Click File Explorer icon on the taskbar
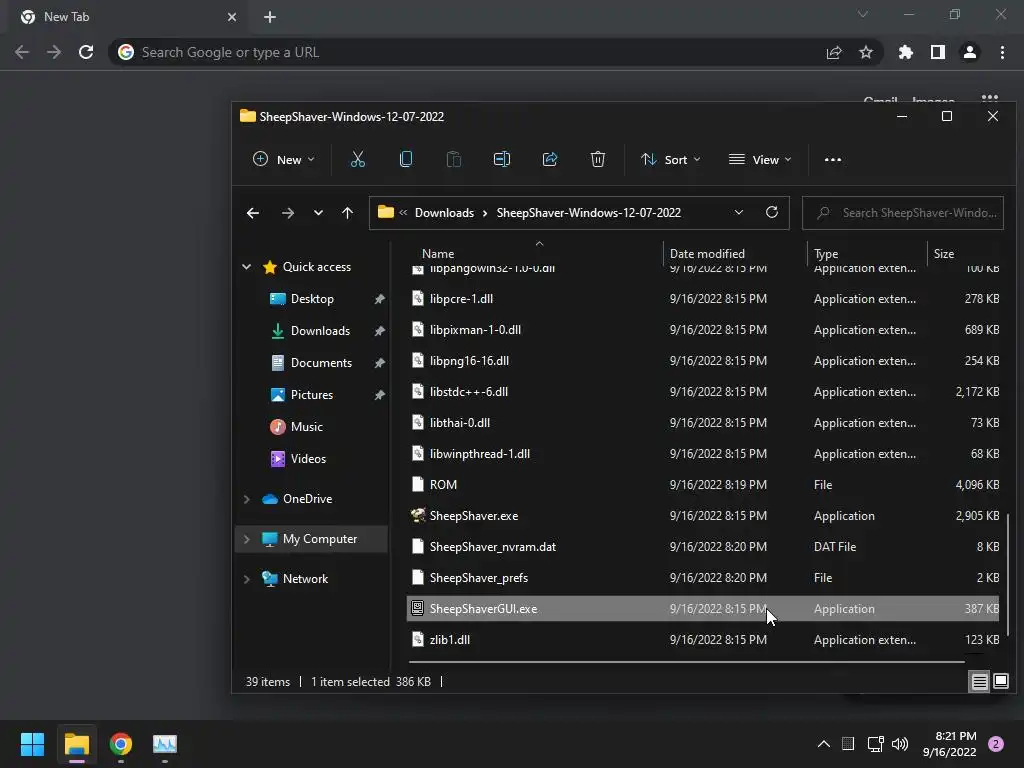Screen dimensions: 1024x768 pos(77,744)
